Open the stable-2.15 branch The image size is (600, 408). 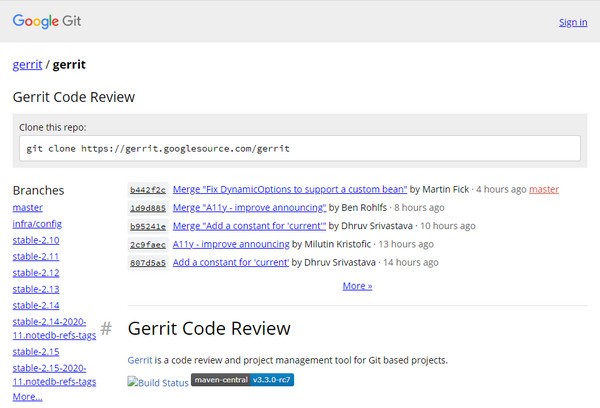pyautogui.click(x=36, y=351)
